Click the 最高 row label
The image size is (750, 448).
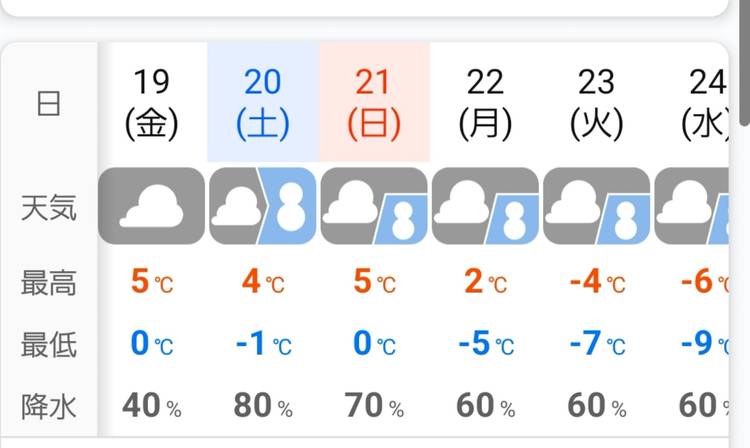click(x=49, y=283)
